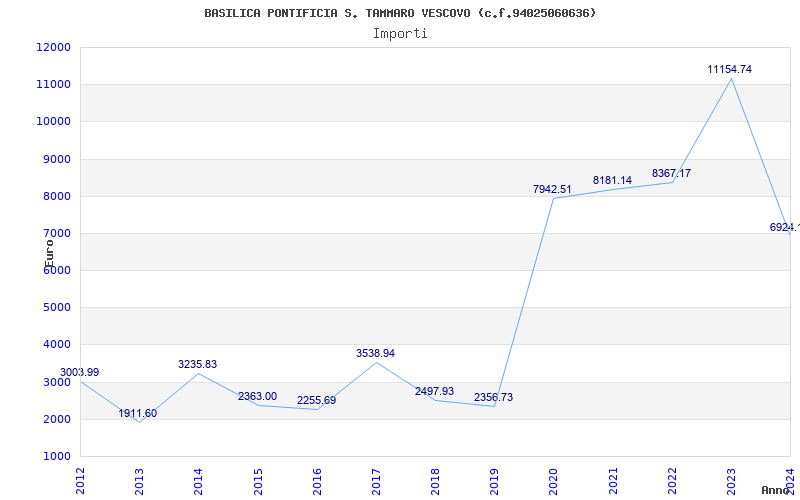Click the x-axis year 2017
The image size is (800, 500).
tap(376, 482)
